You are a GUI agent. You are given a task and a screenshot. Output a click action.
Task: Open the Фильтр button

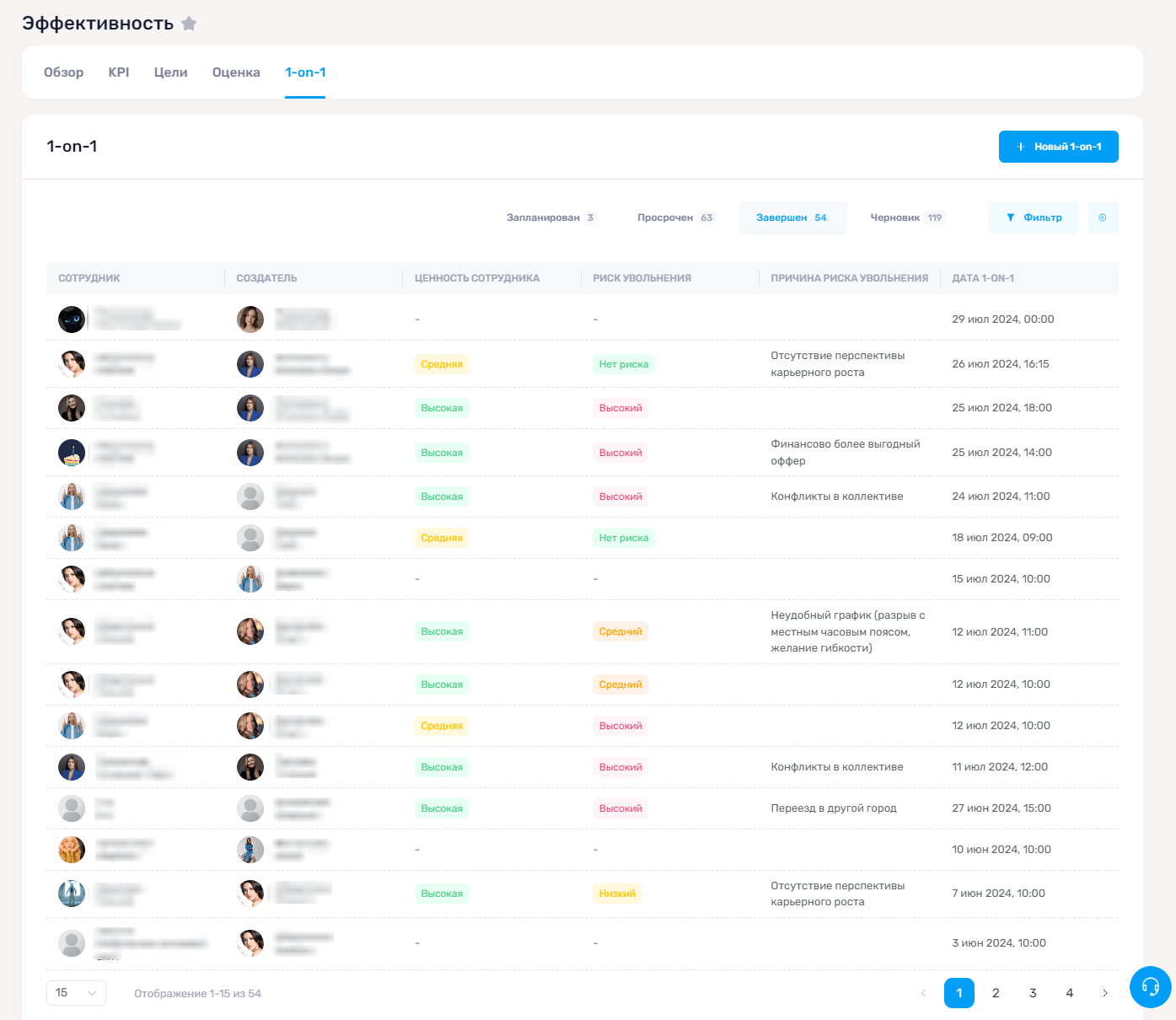(x=1034, y=217)
